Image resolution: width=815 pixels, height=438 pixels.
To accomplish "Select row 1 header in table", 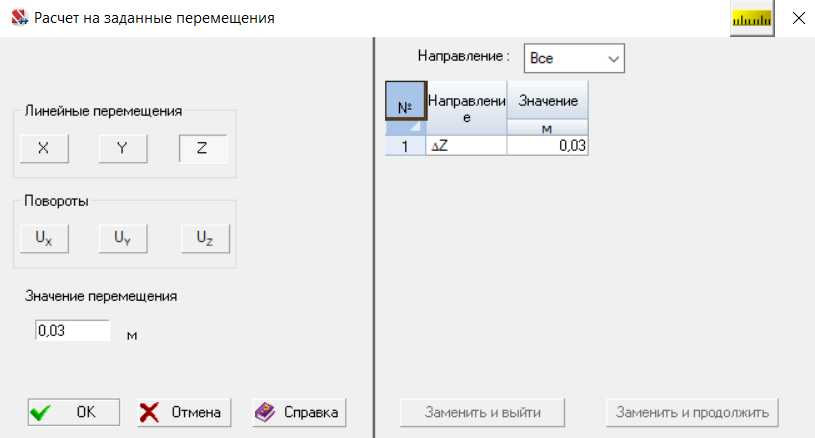I will click(405, 146).
